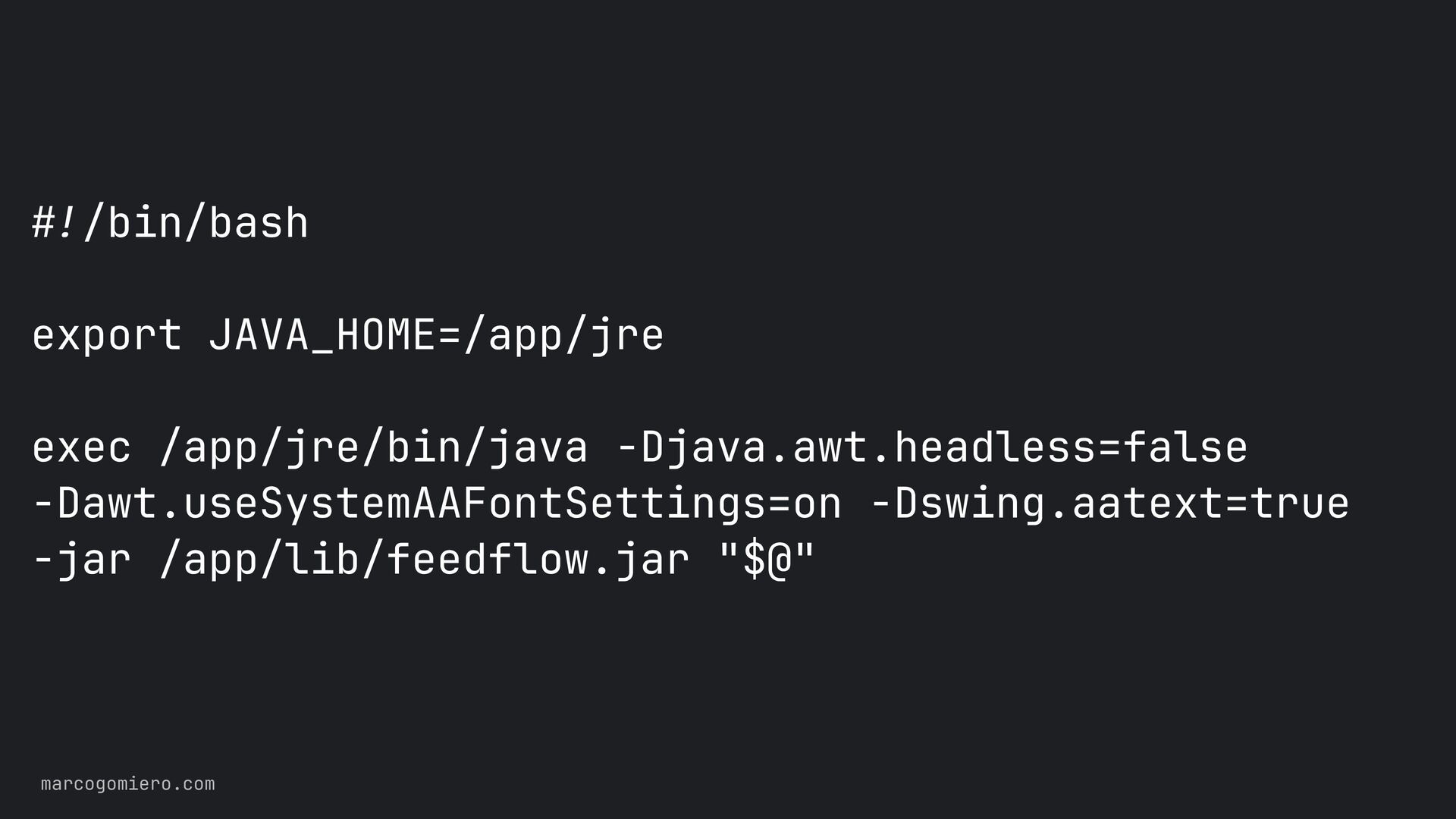Click the -Djava.awt.headless=false flag

click(931, 446)
